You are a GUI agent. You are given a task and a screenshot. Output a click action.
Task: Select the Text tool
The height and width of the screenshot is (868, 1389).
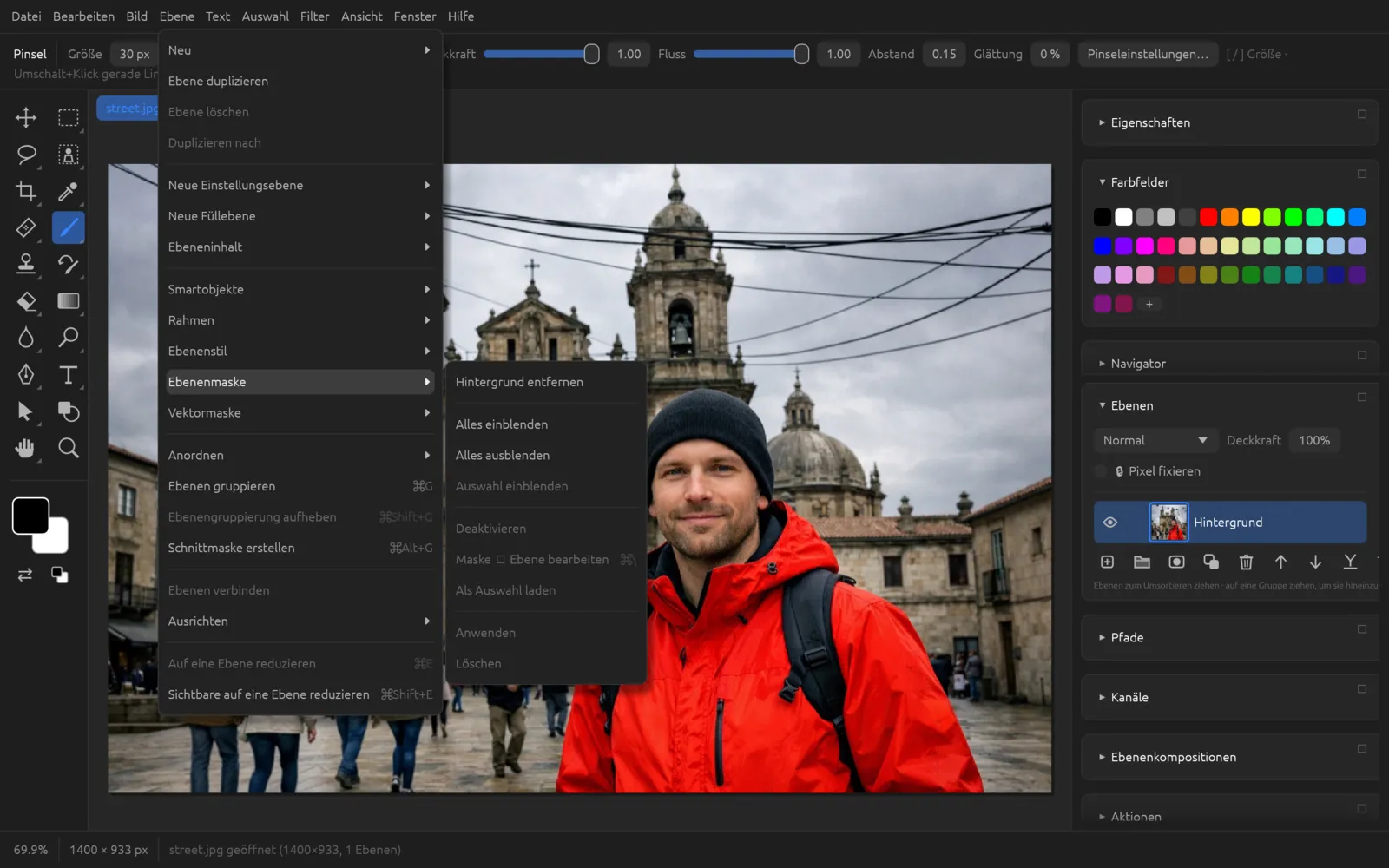69,374
